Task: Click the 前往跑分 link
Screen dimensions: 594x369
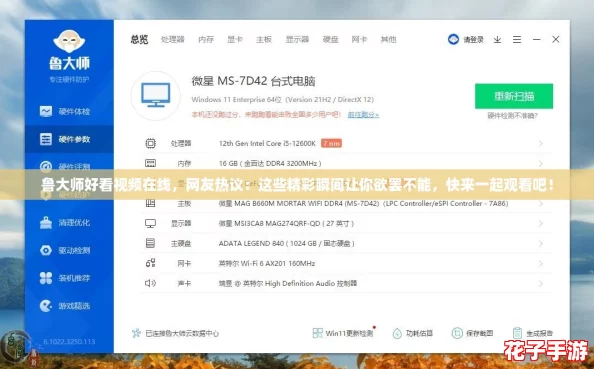Action: 363,114
